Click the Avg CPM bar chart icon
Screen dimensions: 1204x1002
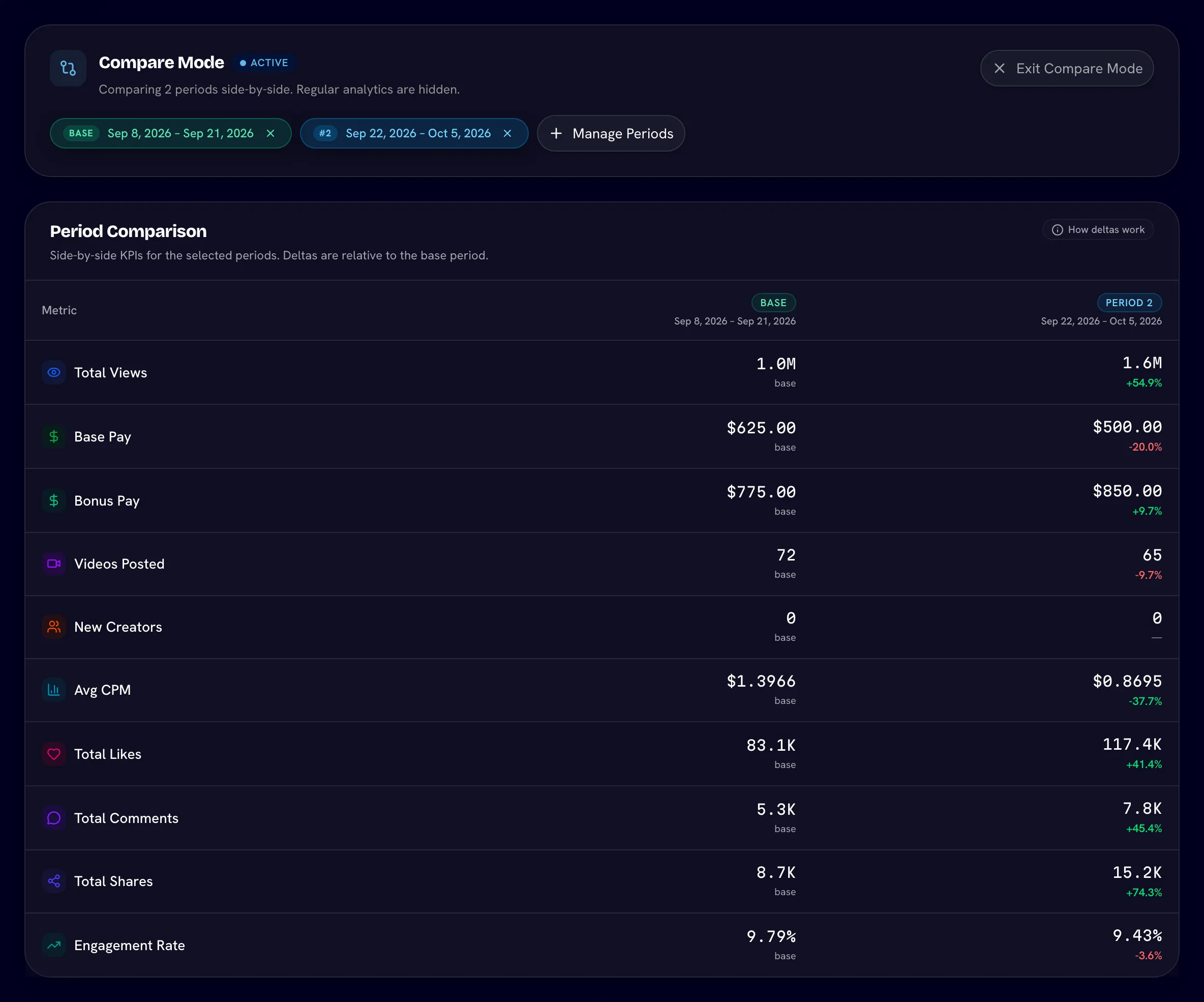coord(54,690)
